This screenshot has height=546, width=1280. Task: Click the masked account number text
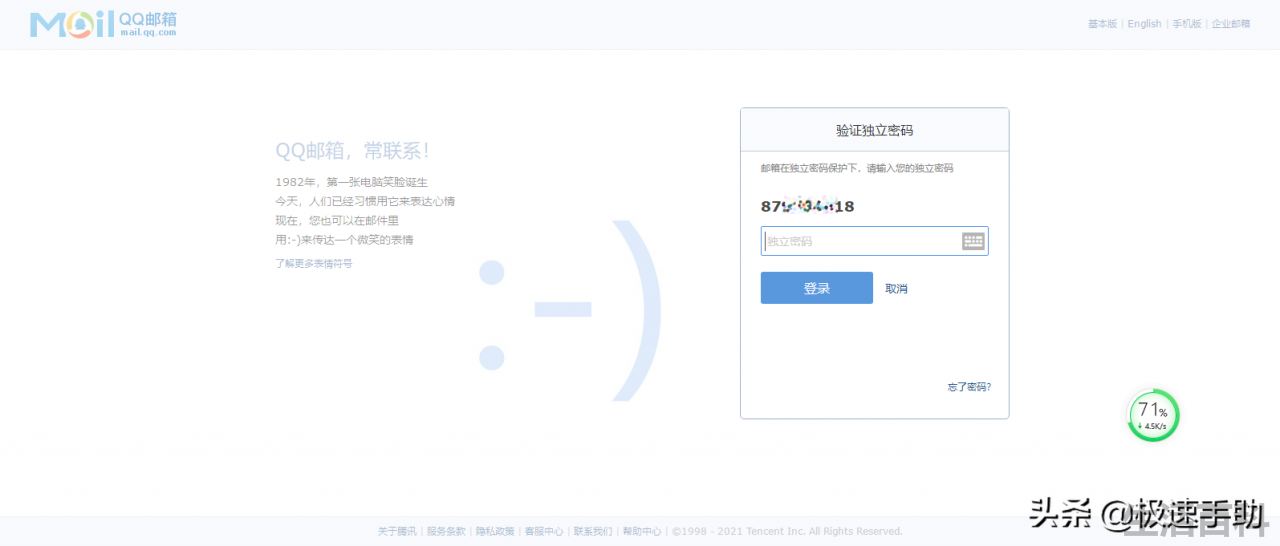807,207
